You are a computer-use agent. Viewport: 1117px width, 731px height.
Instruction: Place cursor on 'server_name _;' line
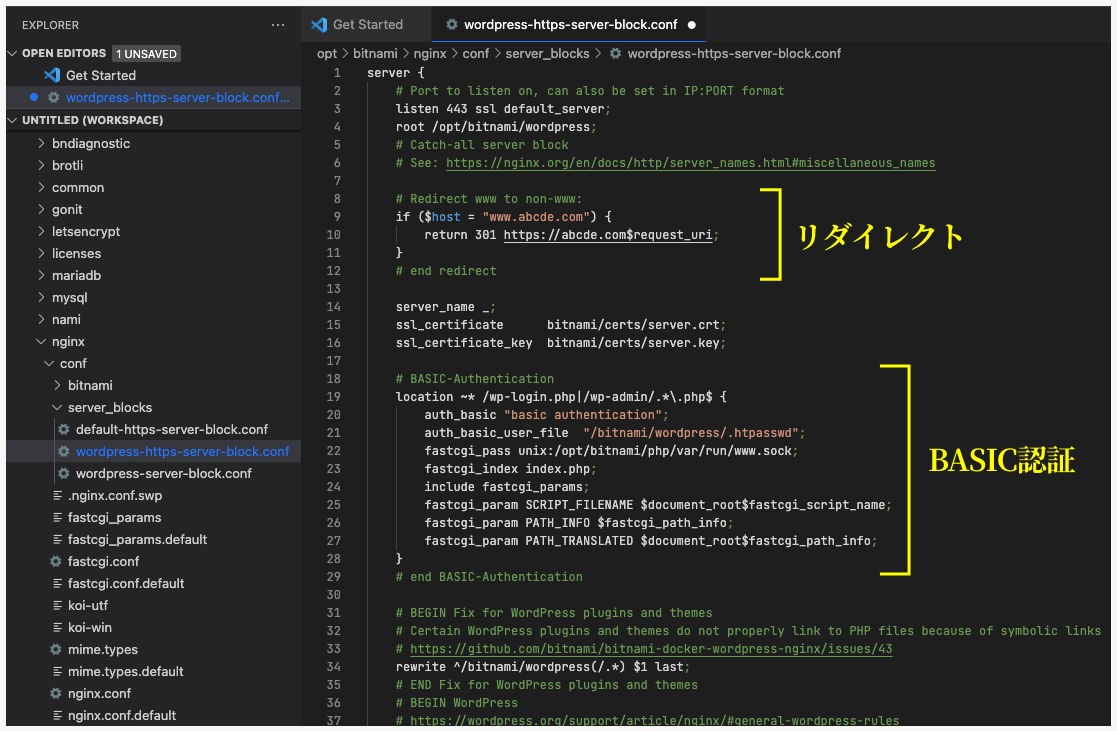pos(445,307)
